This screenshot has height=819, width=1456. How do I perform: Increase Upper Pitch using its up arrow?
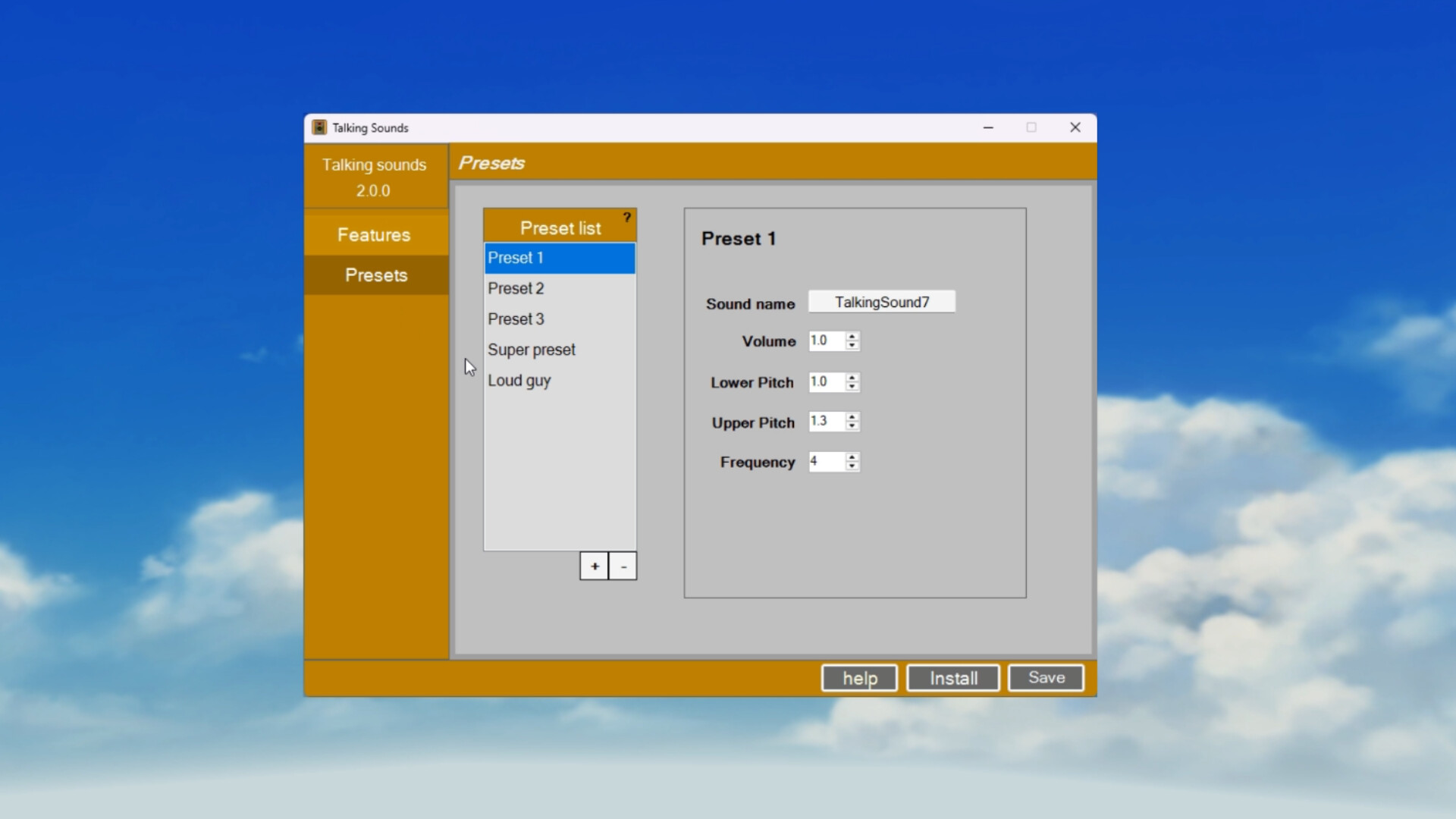click(x=852, y=418)
